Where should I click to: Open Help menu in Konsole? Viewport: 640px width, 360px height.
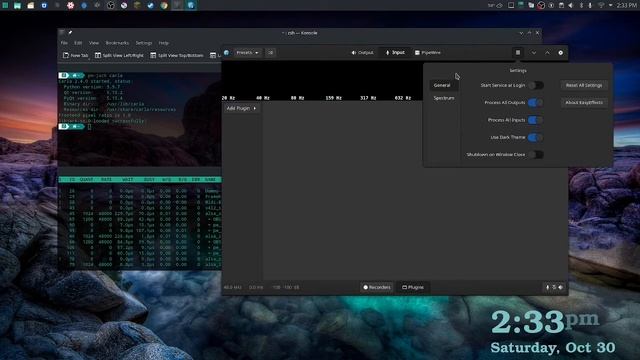tap(164, 43)
